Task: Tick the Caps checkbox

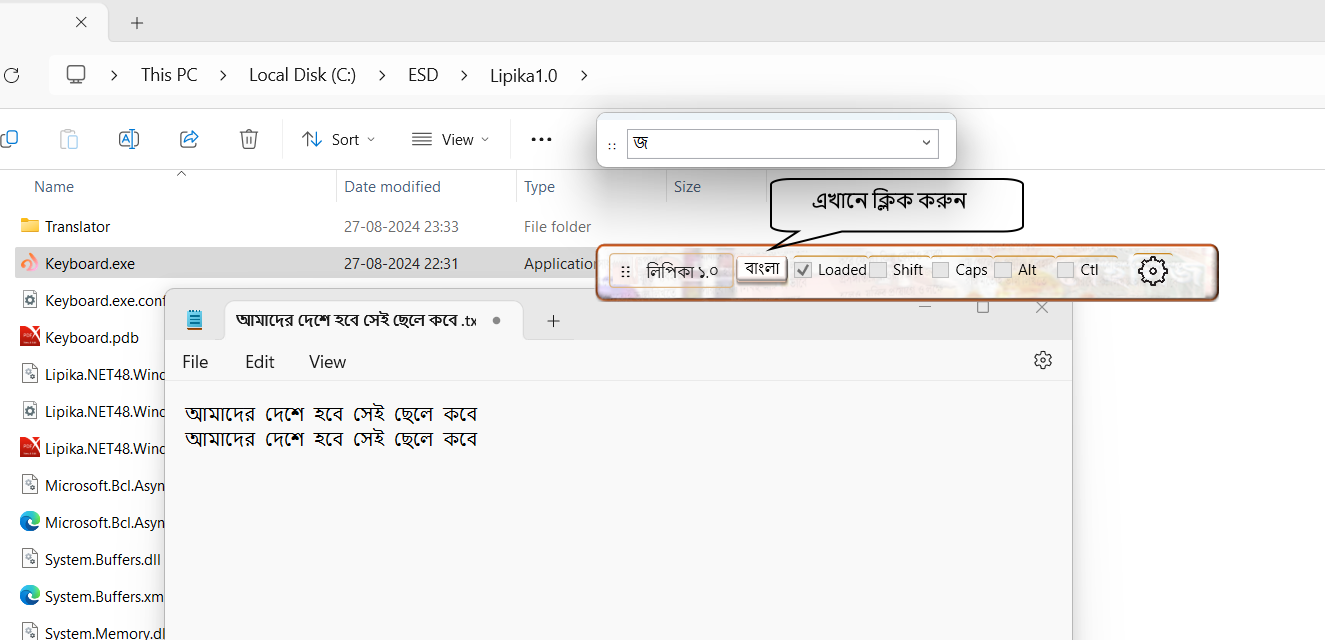Action: [941, 270]
